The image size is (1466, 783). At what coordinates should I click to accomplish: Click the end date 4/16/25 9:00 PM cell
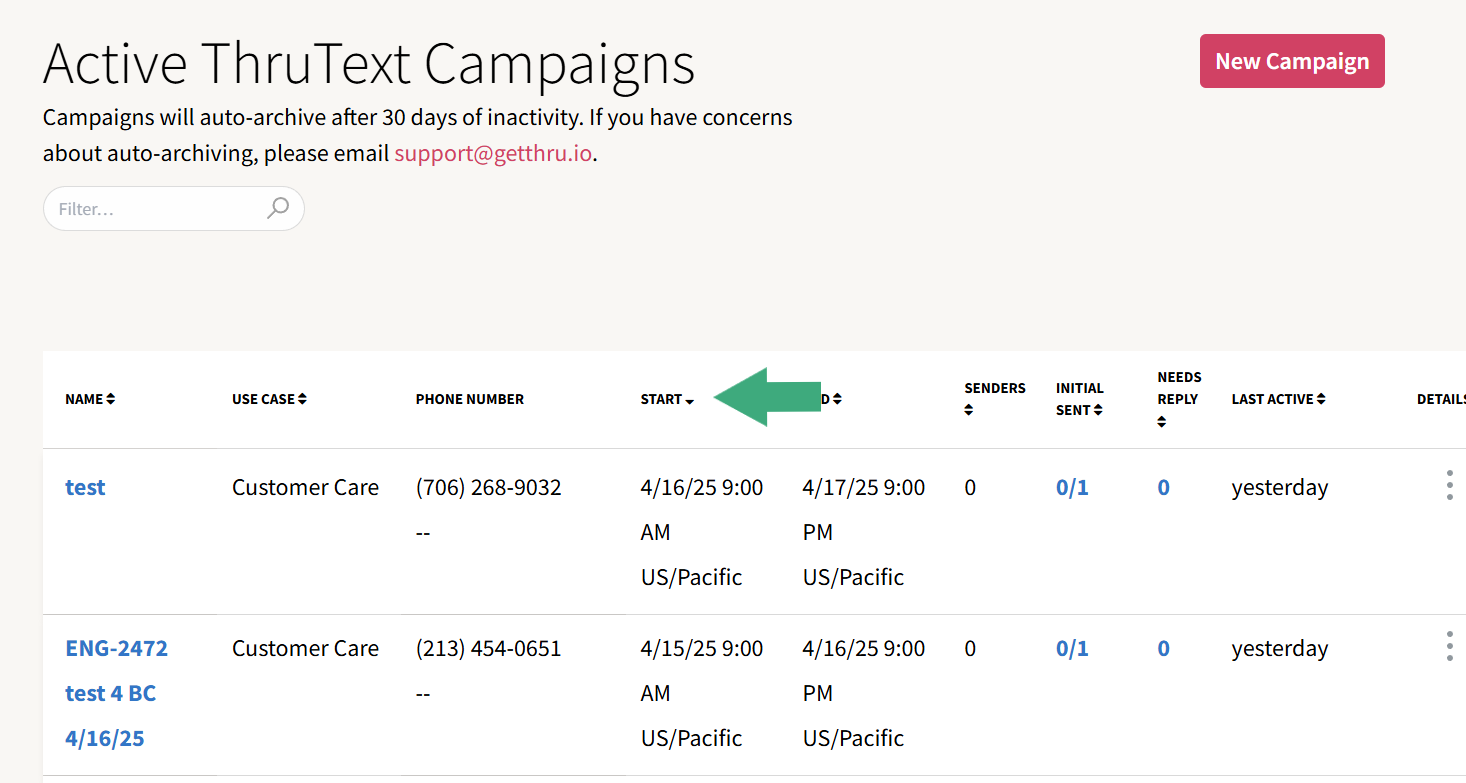(x=864, y=693)
